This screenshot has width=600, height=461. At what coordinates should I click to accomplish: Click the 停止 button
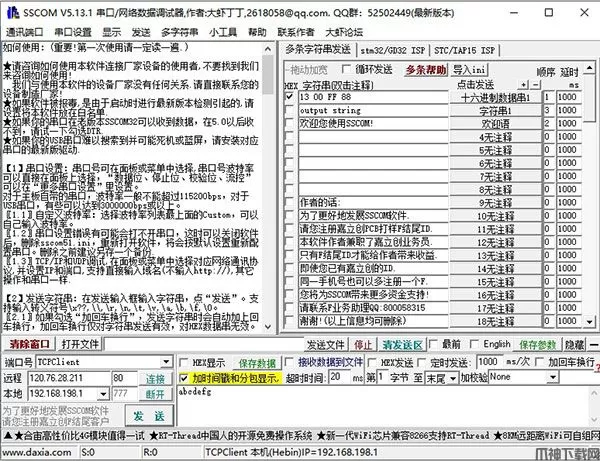(363, 345)
